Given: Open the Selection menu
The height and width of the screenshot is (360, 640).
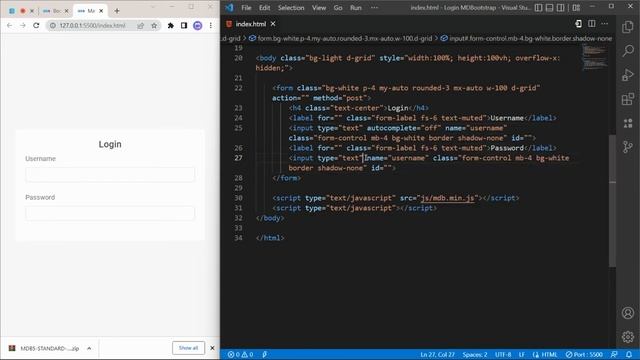Looking at the screenshot, I should (x=291, y=7).
